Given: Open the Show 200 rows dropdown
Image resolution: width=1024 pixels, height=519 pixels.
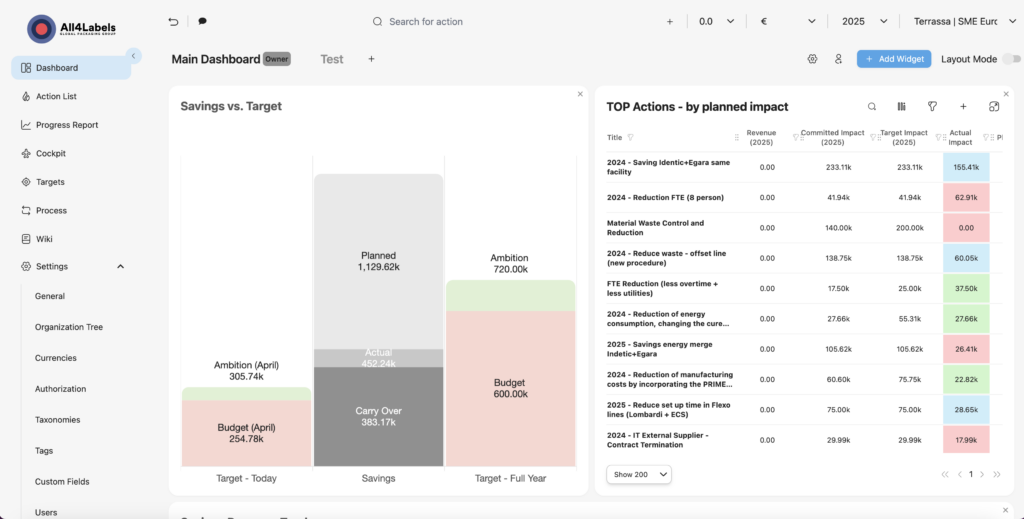Looking at the screenshot, I should pos(638,474).
